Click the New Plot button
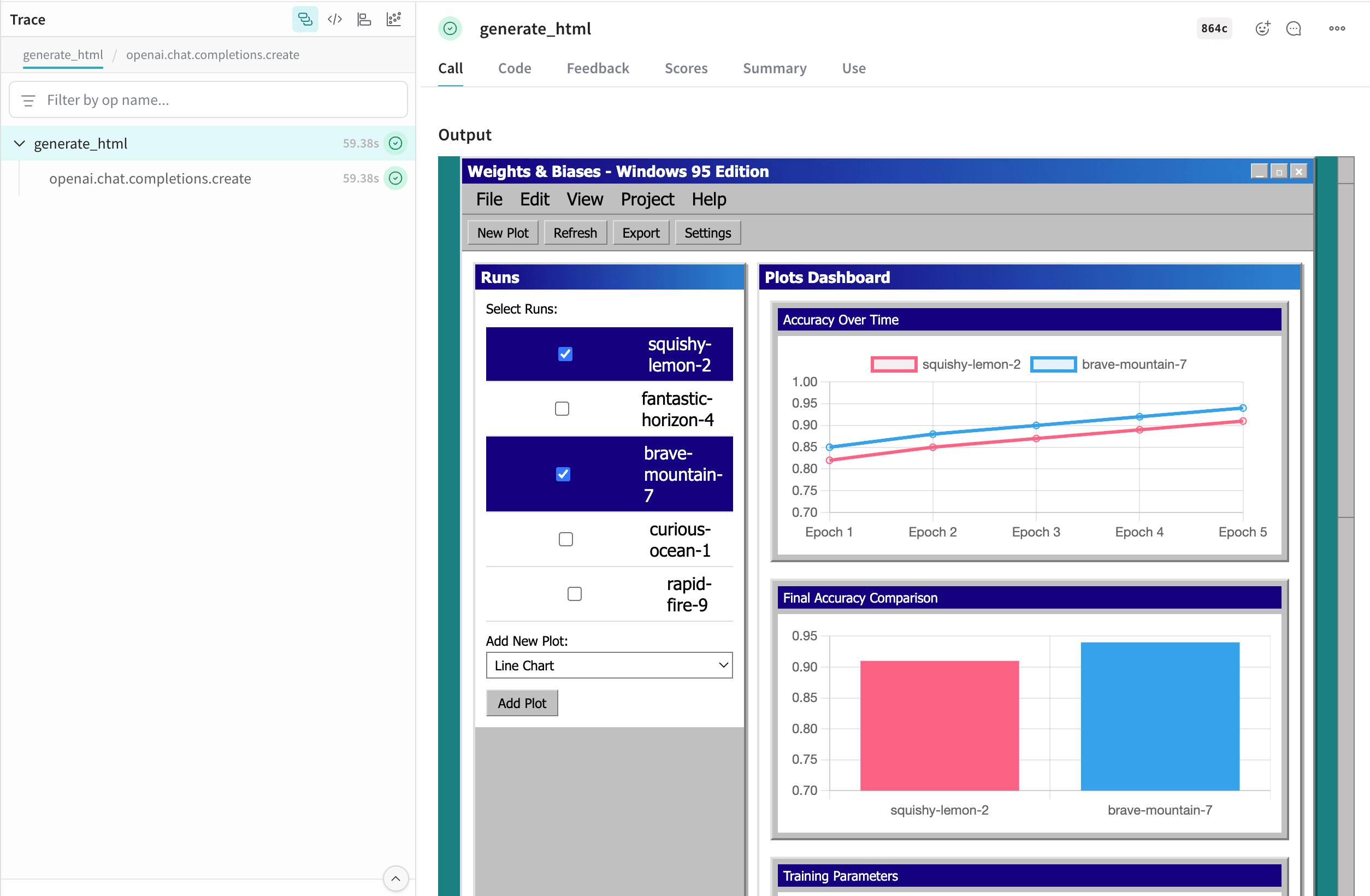The height and width of the screenshot is (896, 1370). [503, 233]
